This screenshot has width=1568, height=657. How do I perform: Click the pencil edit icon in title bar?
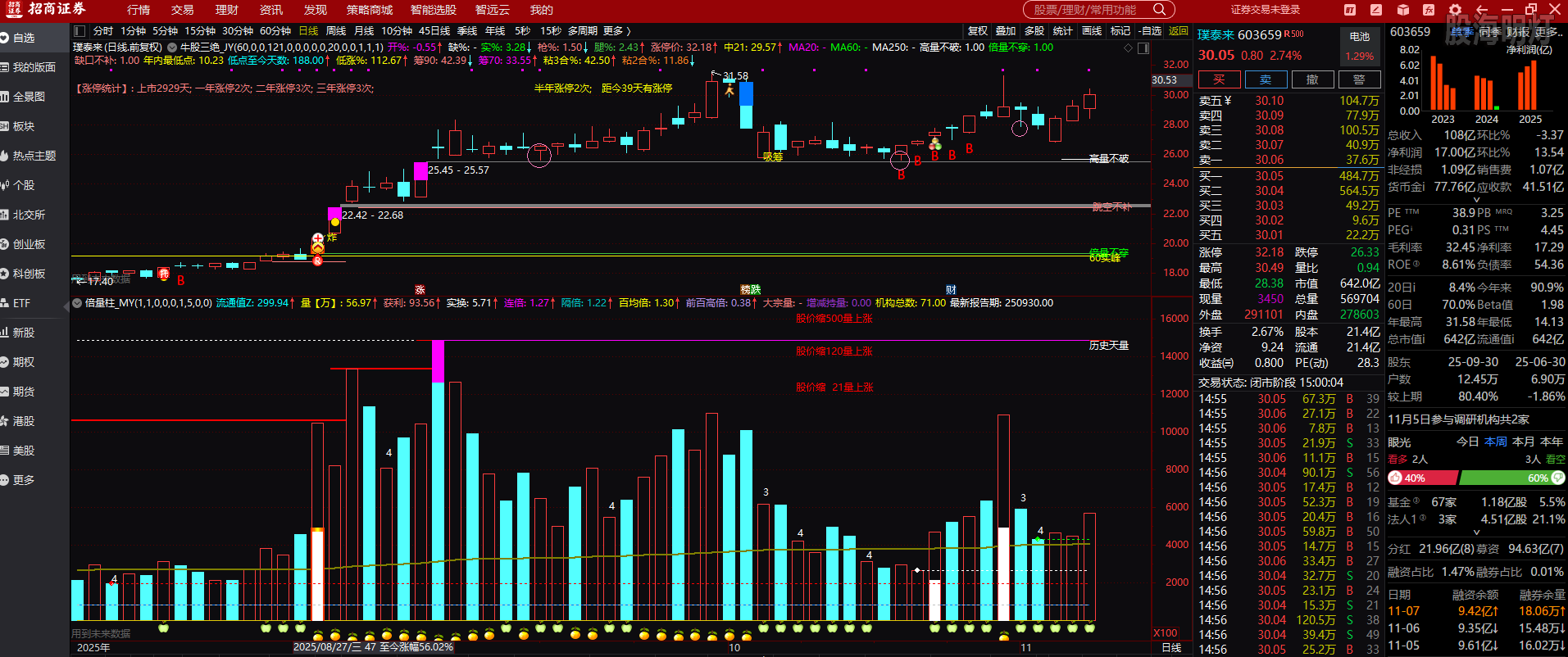[1376, 10]
